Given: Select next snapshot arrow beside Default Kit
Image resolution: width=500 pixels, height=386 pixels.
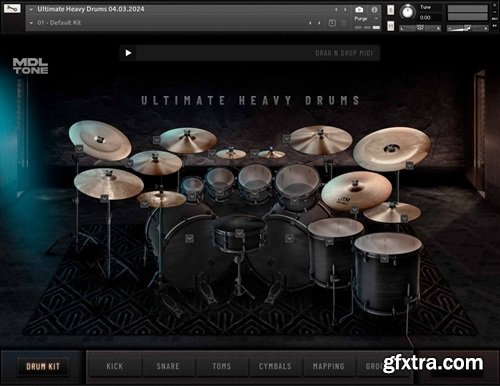Looking at the screenshot, I should (319, 23).
